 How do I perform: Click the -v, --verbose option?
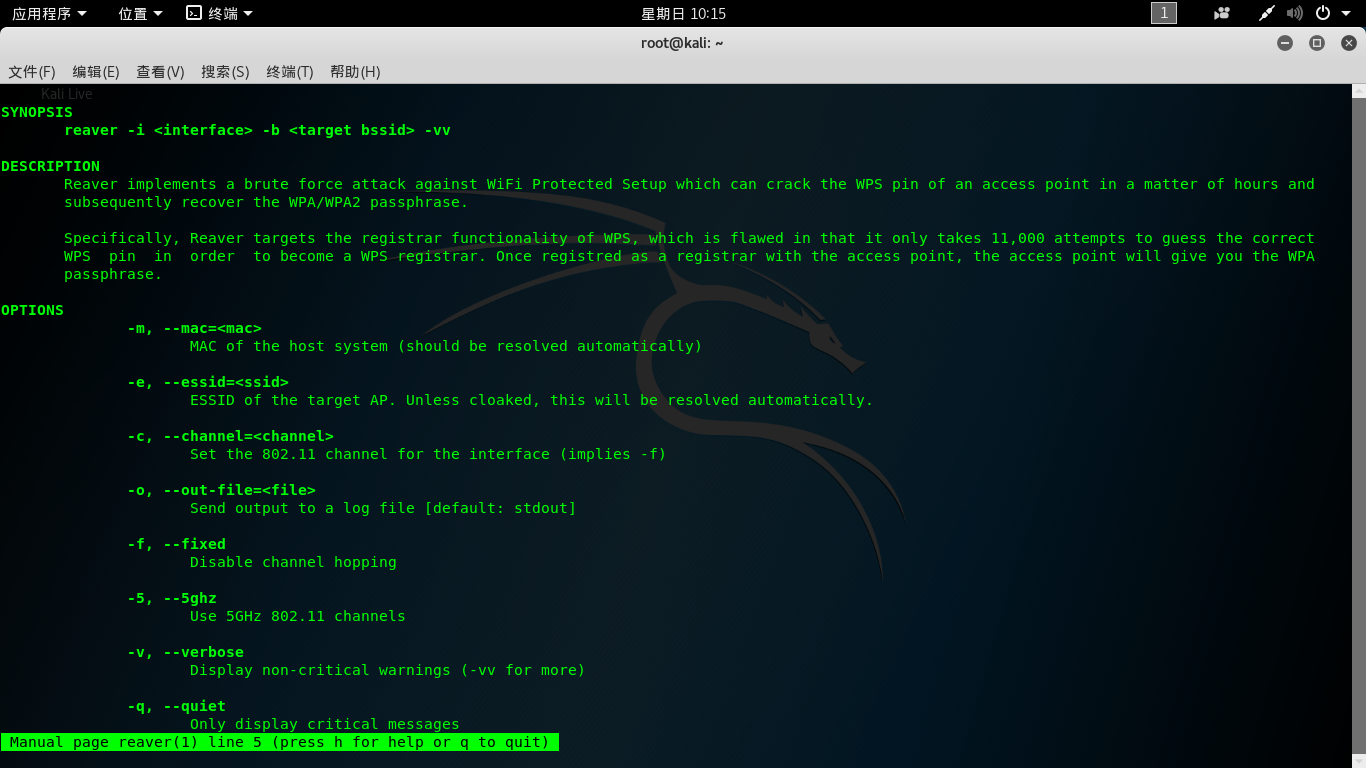(185, 652)
